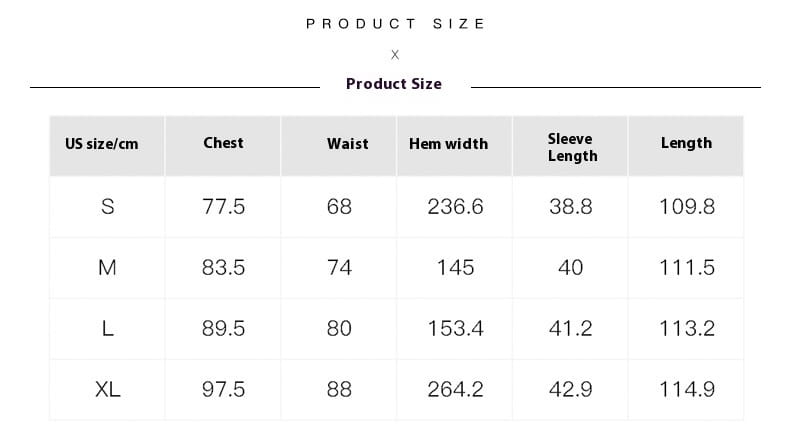Viewport: 790px width, 433px height.
Task: Click the 'Waist' column header
Action: tap(347, 144)
